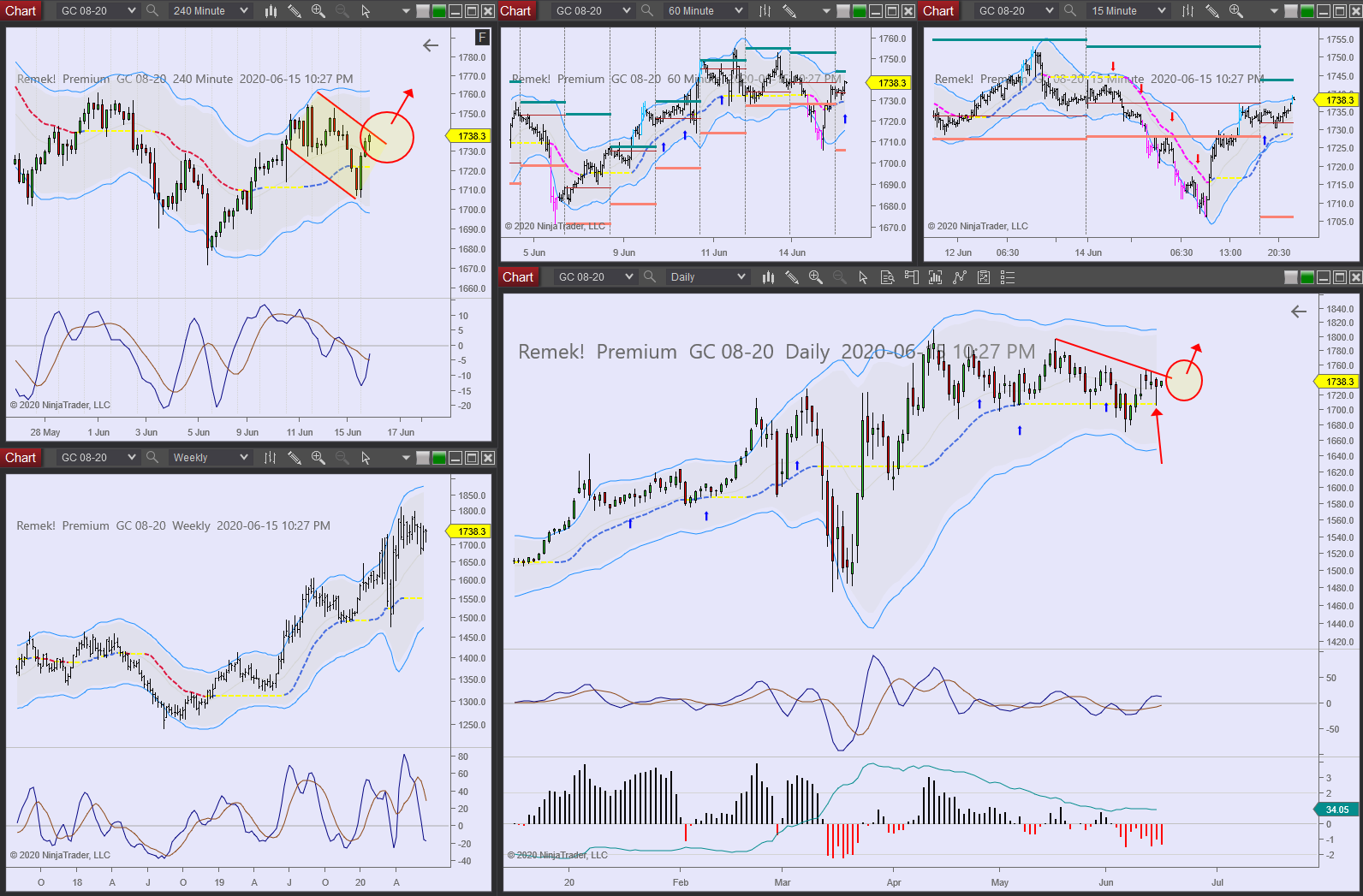The width and height of the screenshot is (1363, 896).
Task: Open Strategies dialog in Daily chart toolbar
Action: pos(960,277)
